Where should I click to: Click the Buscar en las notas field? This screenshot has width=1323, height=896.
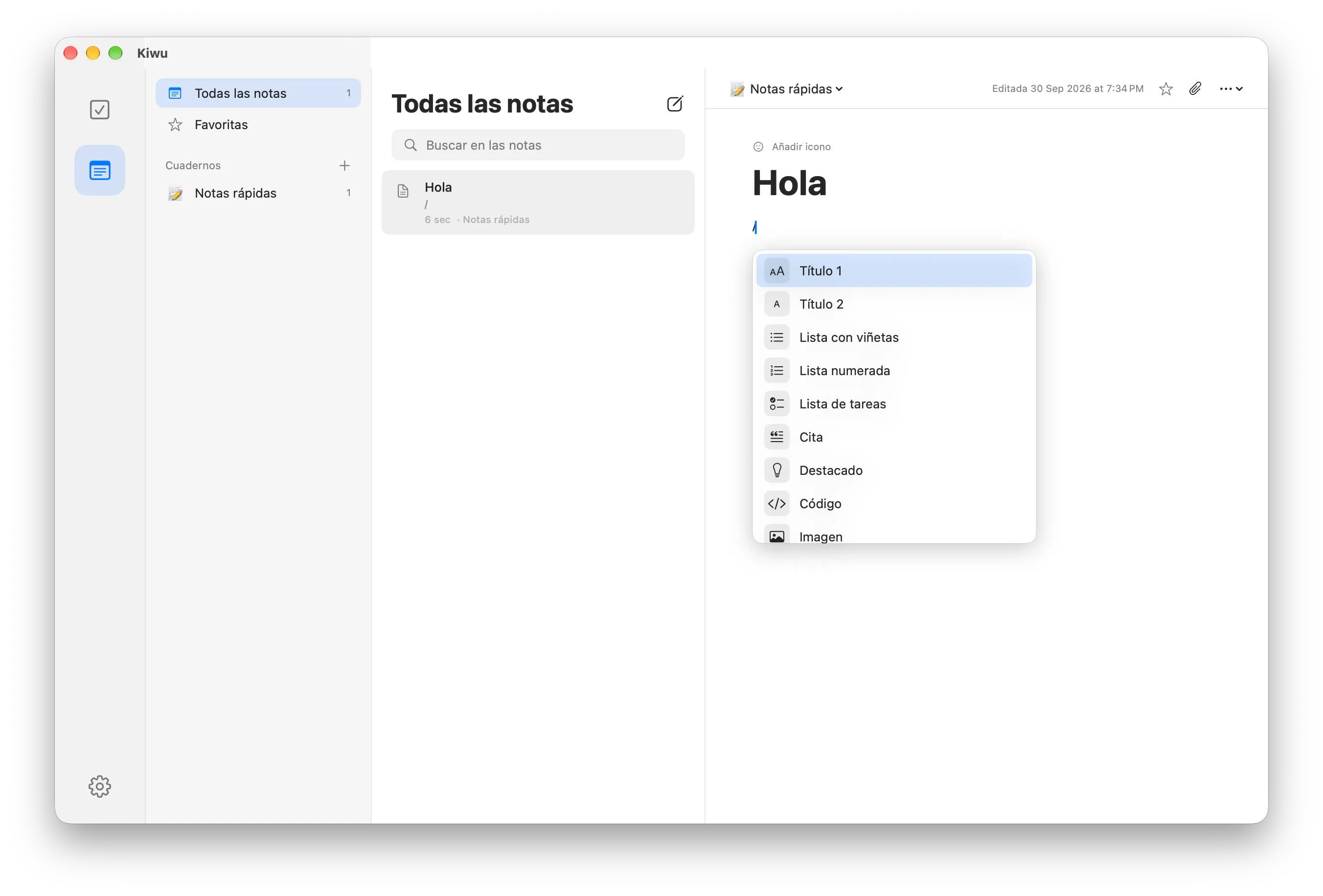point(538,145)
